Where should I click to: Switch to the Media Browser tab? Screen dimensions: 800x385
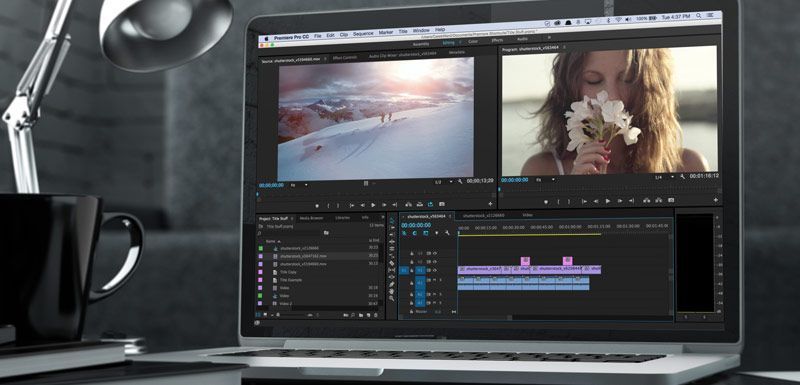coord(311,218)
